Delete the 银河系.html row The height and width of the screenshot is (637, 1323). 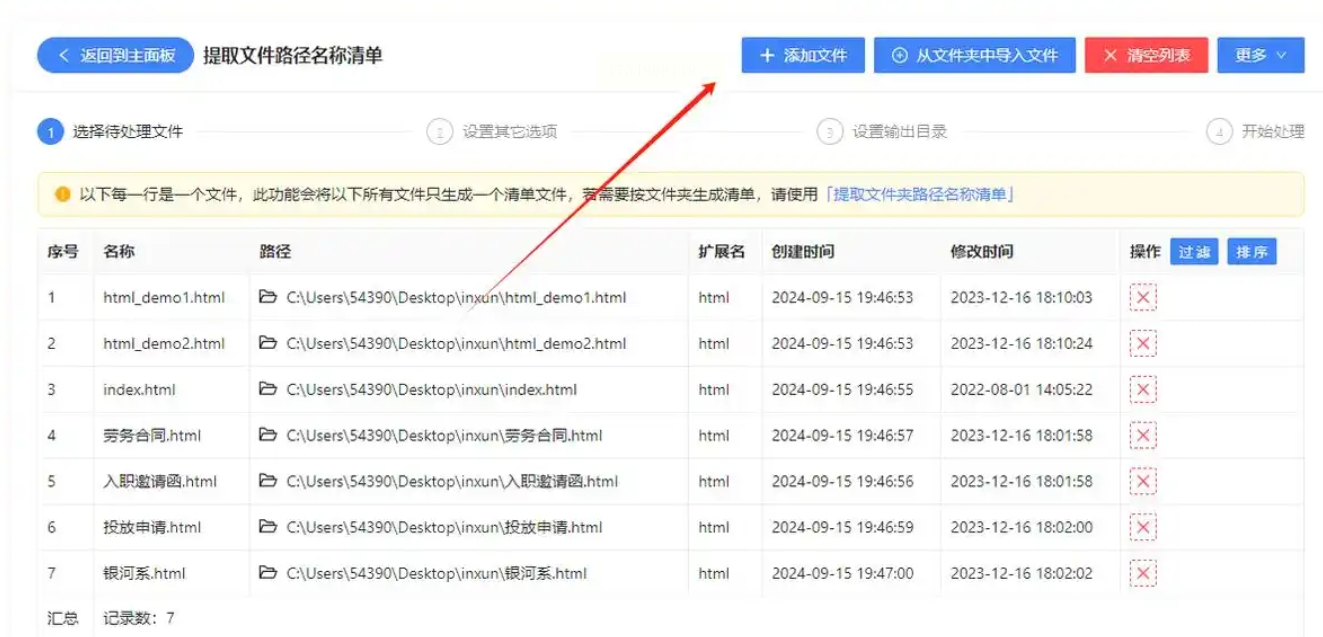(1143, 573)
